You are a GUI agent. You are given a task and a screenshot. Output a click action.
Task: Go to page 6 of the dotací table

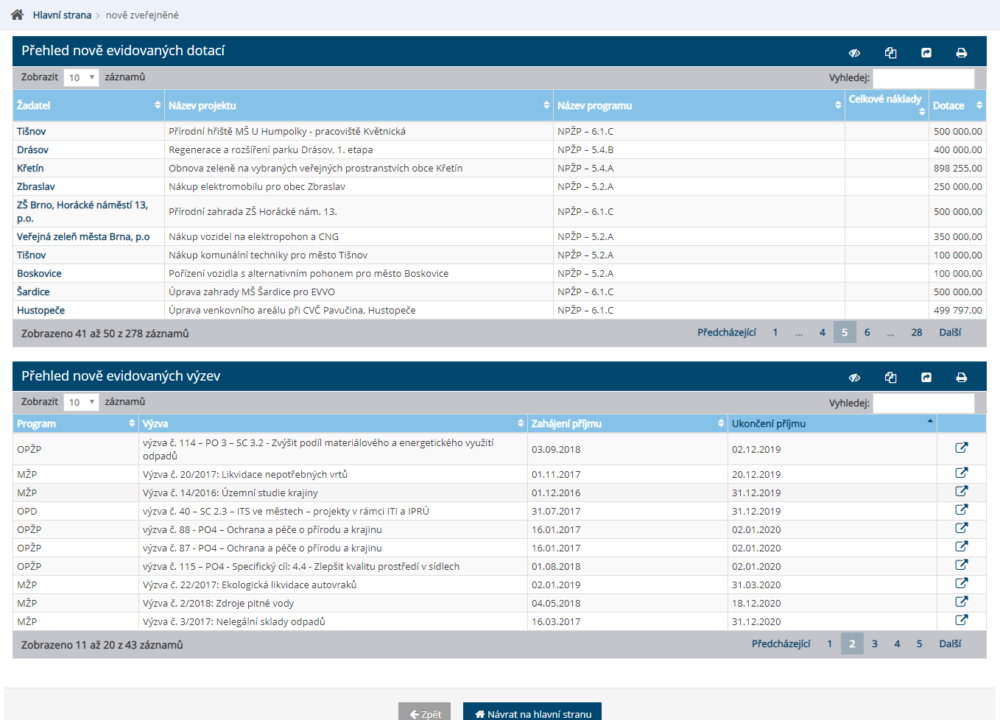pyautogui.click(x=867, y=333)
